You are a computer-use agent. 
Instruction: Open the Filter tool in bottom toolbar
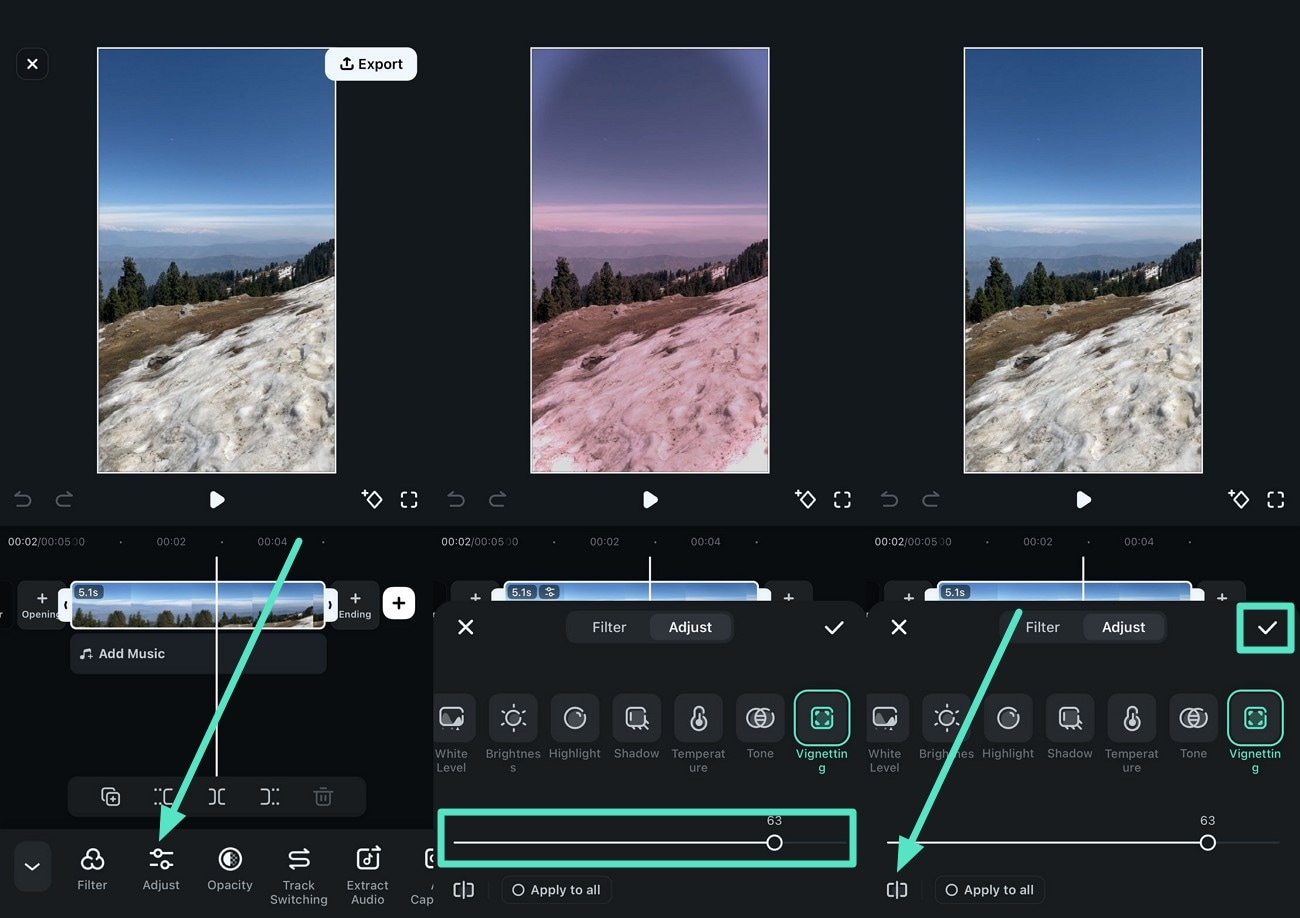92,868
